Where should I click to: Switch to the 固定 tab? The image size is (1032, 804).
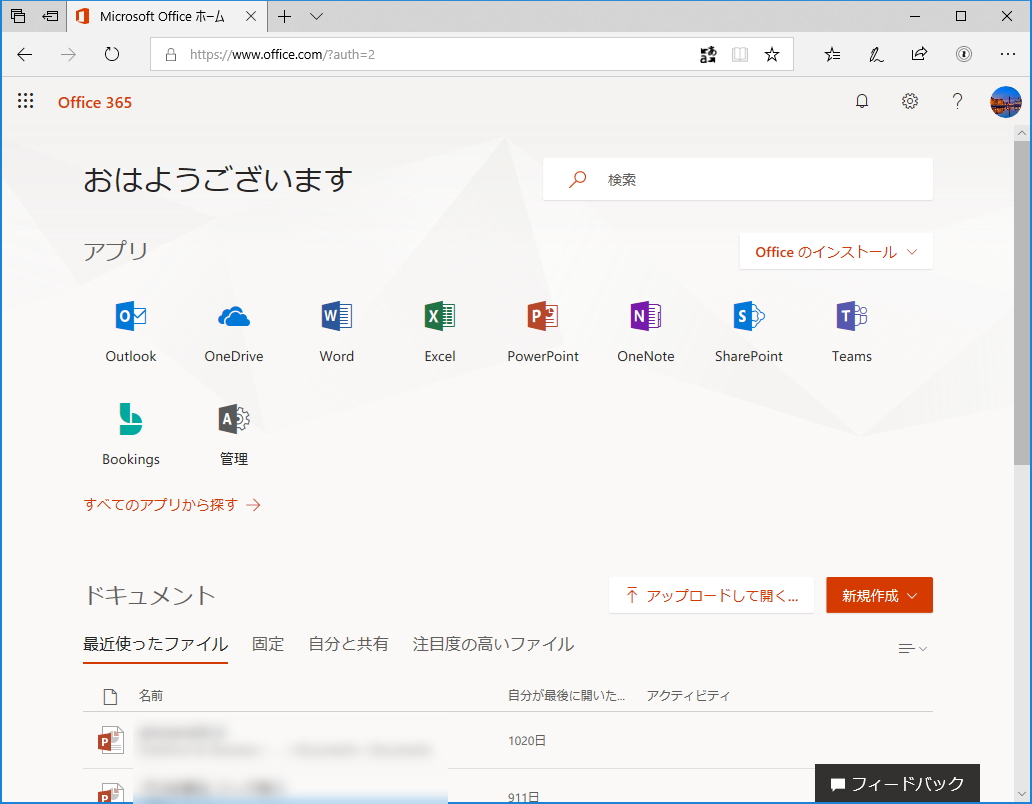coord(267,644)
